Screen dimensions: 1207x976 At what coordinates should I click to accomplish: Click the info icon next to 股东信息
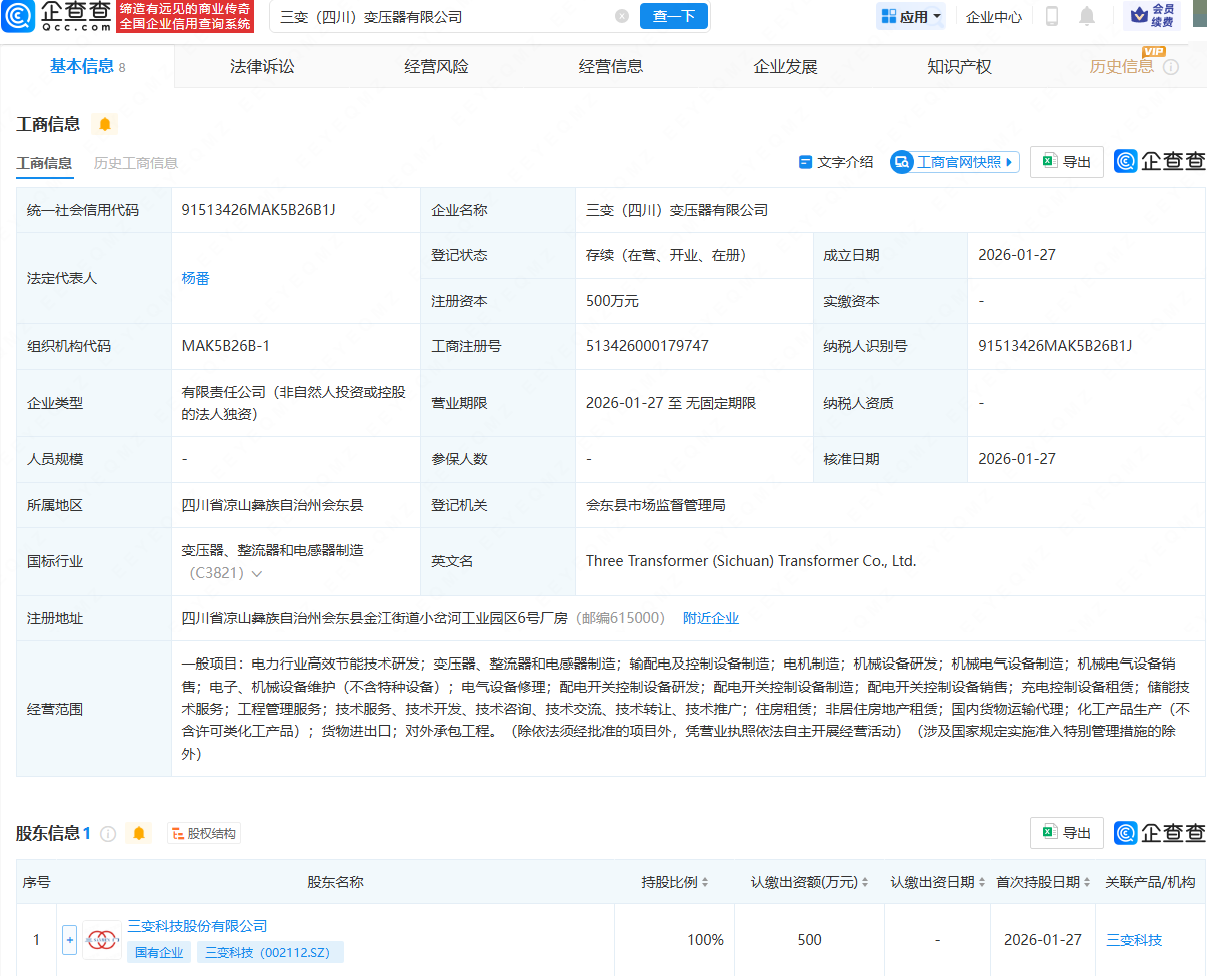(108, 833)
